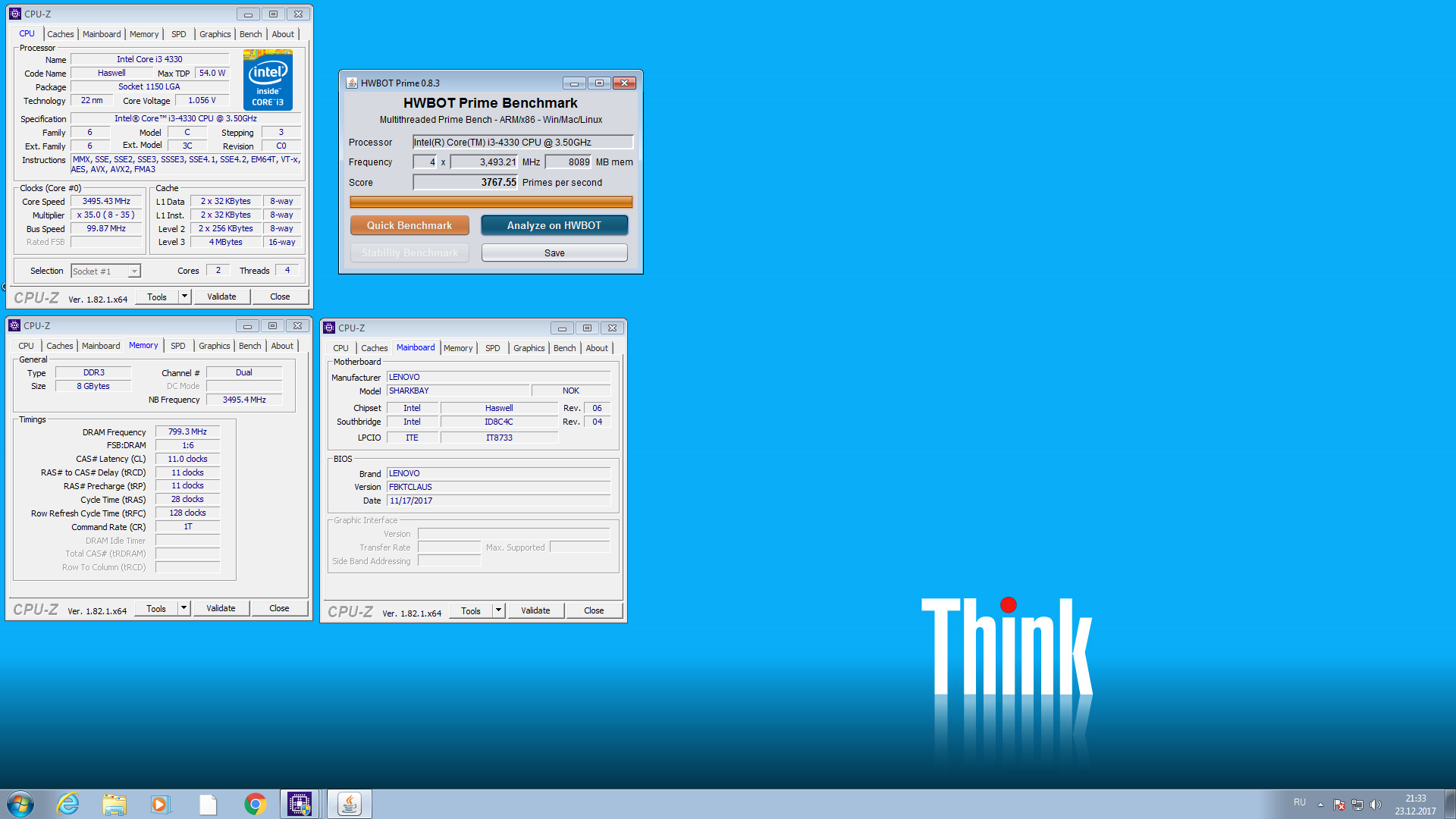Viewport: 1456px width, 819px height.
Task: Click Validate in the Mainboard window
Action: tap(535, 610)
